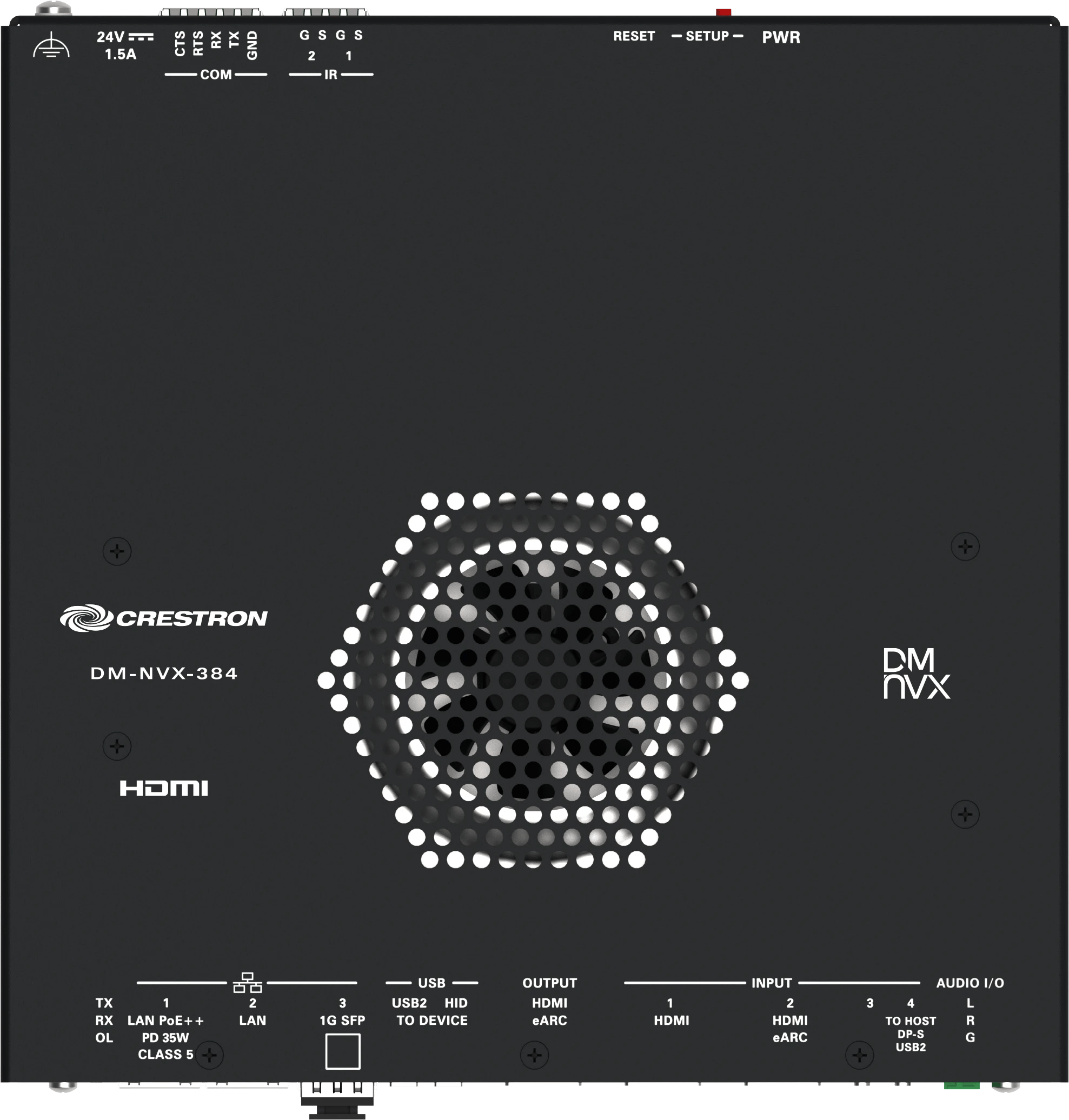Image resolution: width=1069 pixels, height=1120 pixels.
Task: Click the TO HOST DP-S USB2 label
Action: tap(910, 1034)
